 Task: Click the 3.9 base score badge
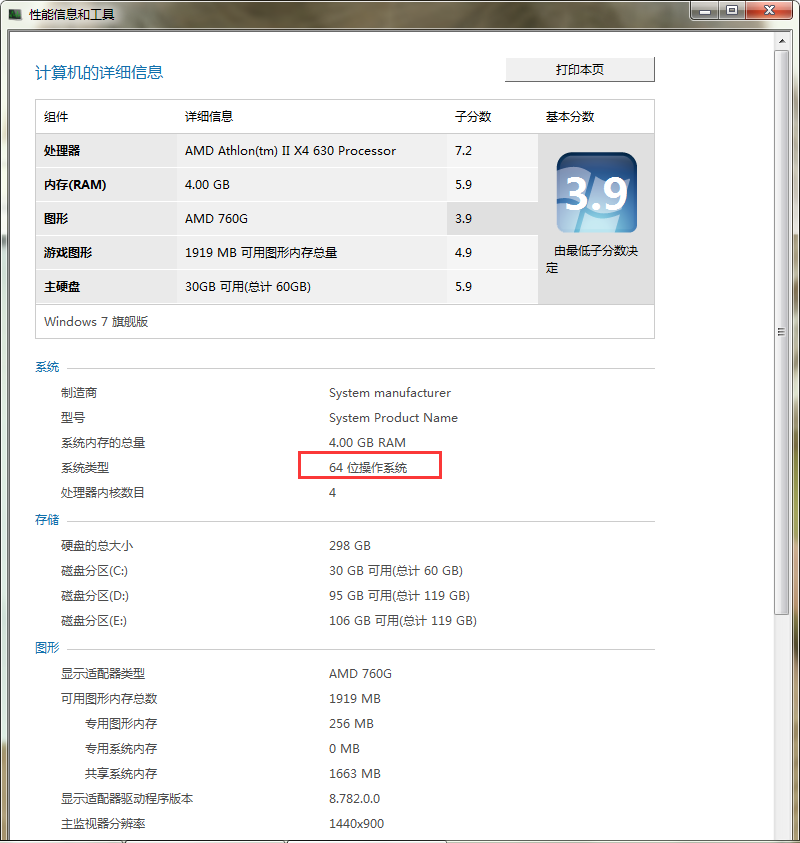pyautogui.click(x=596, y=192)
